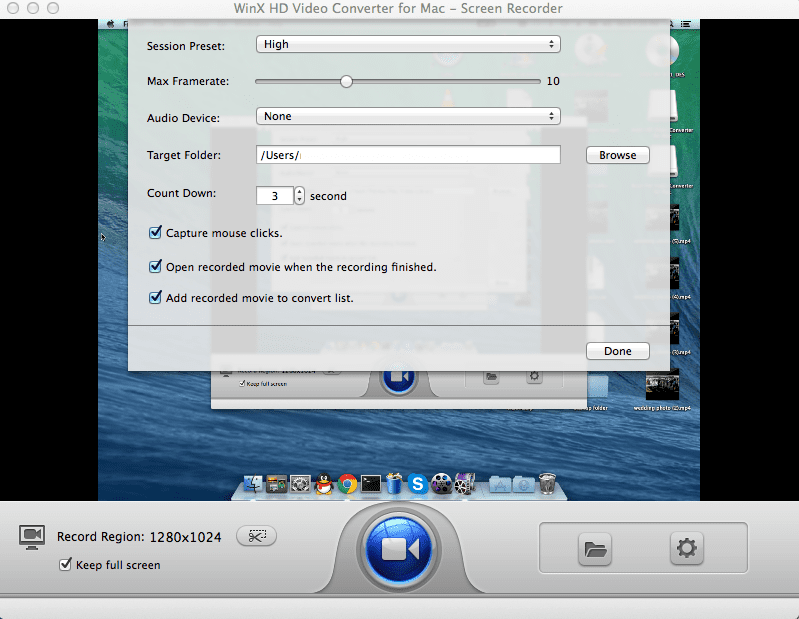This screenshot has height=619, width=799.
Task: Open the documents stack in preview dock
Action: pos(523,485)
